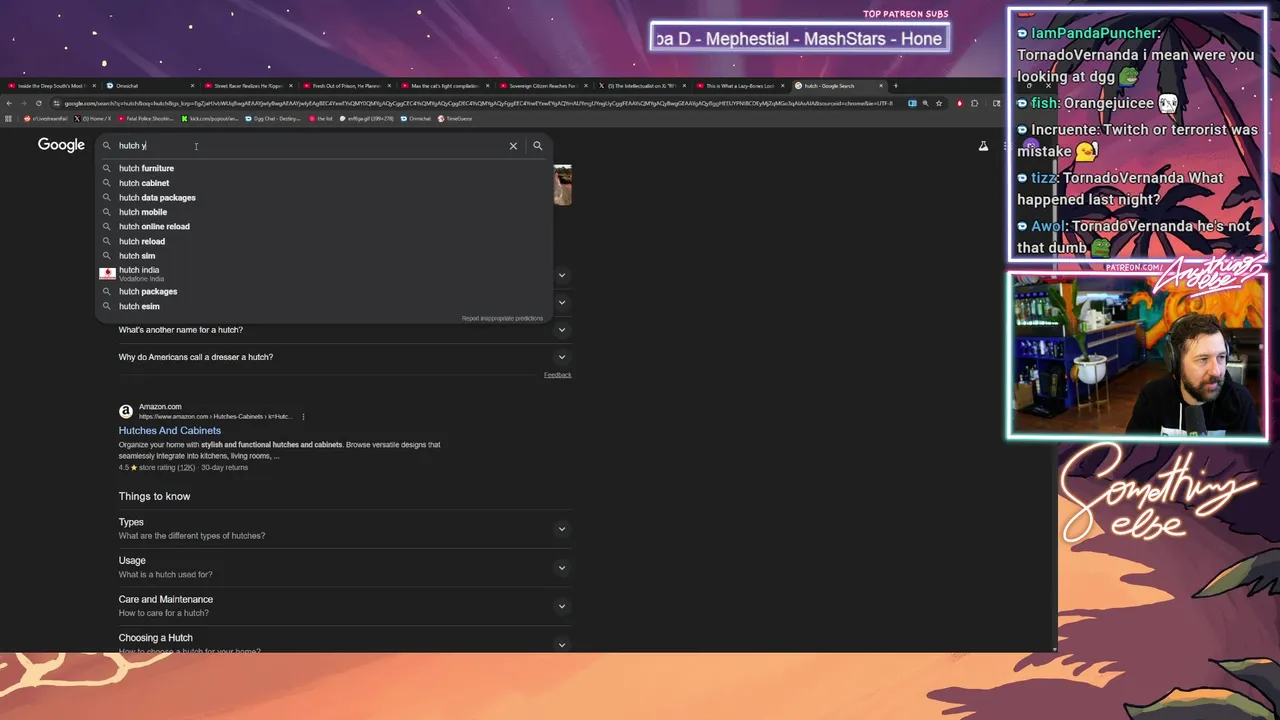Expand 'Choosing a Hutch' chevron
1280x720 pixels.
[561, 645]
